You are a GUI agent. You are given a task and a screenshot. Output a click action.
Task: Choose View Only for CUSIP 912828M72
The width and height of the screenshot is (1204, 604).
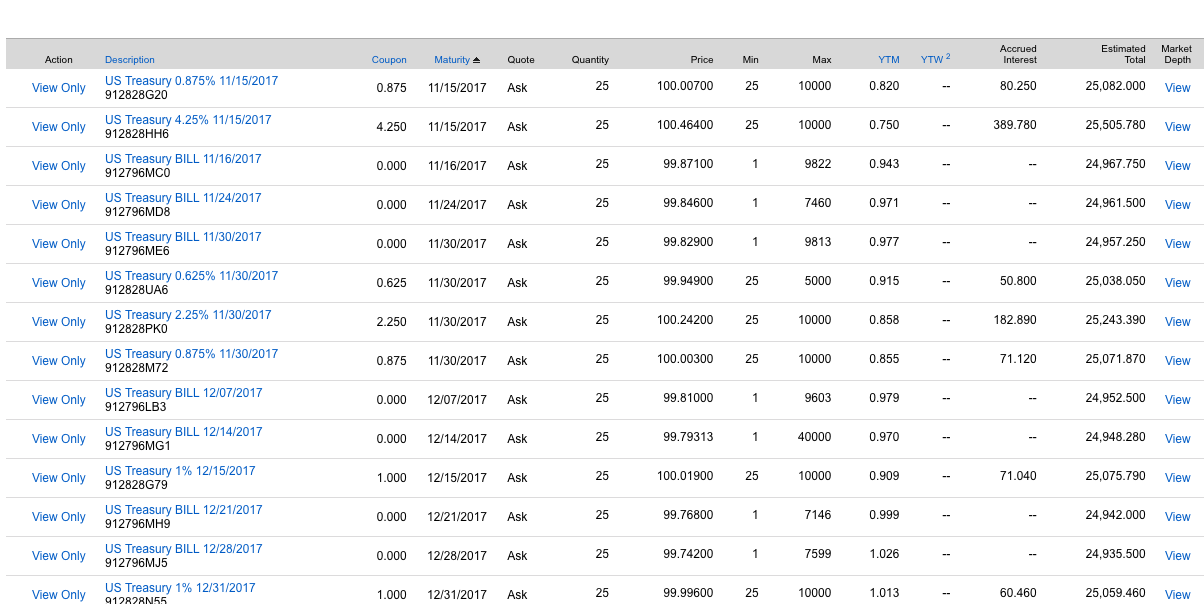pos(59,361)
